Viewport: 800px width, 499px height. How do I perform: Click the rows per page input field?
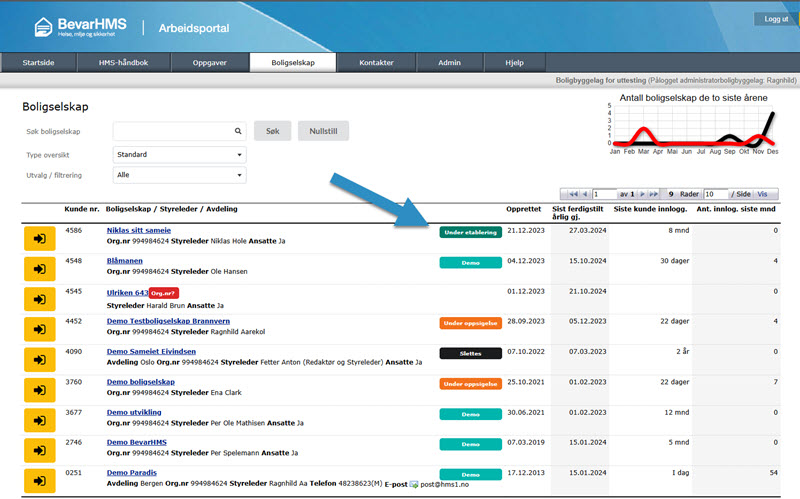[714, 194]
